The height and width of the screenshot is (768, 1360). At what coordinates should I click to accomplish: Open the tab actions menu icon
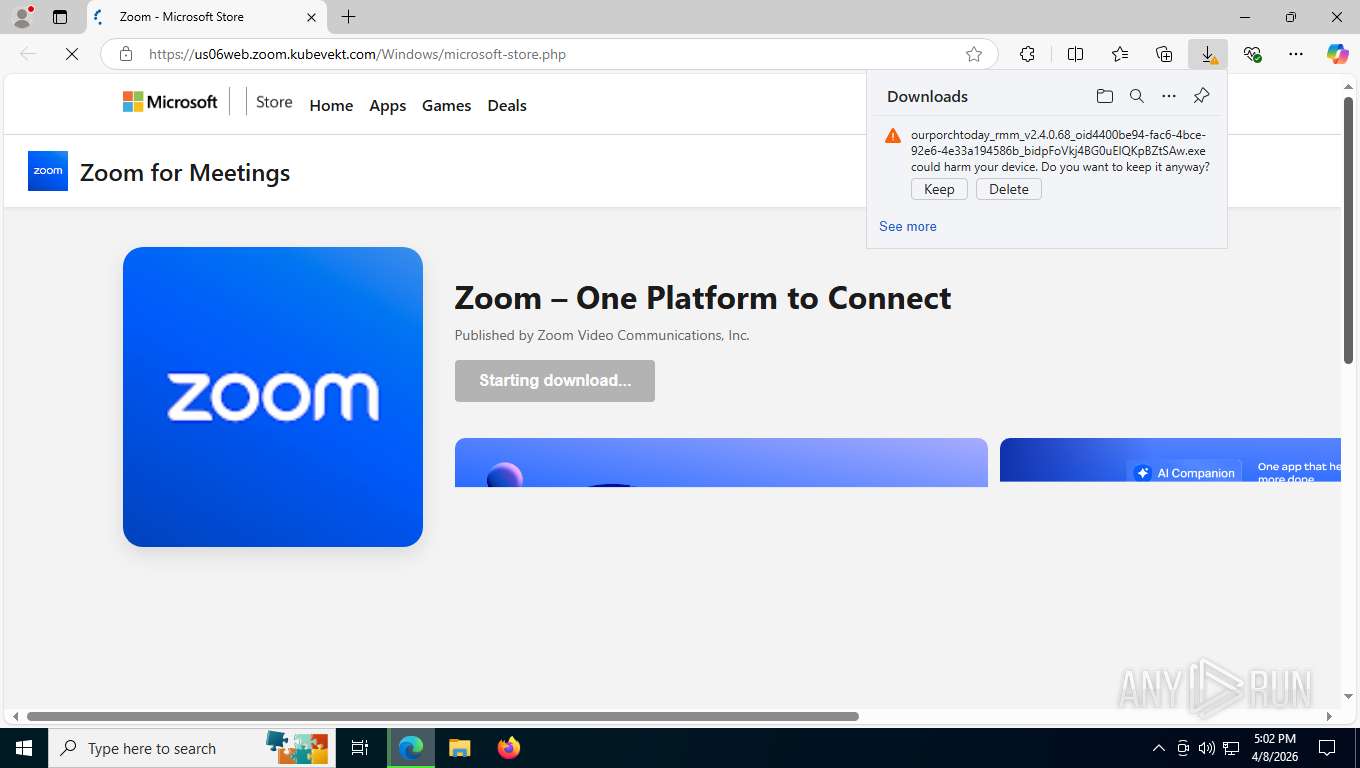[x=60, y=17]
